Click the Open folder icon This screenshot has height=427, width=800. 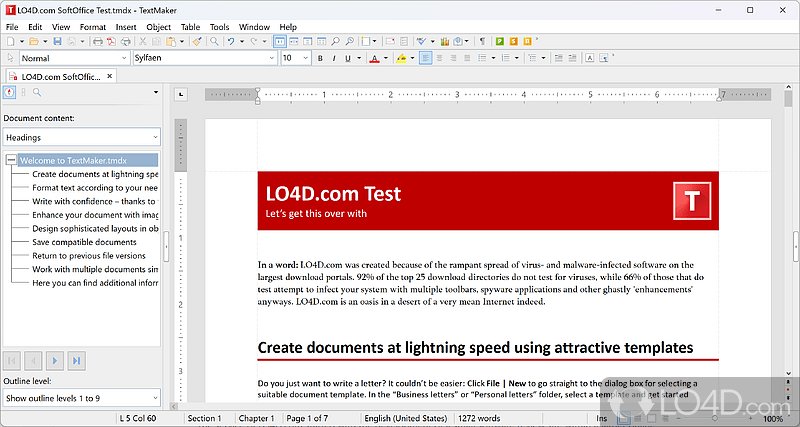click(x=34, y=41)
